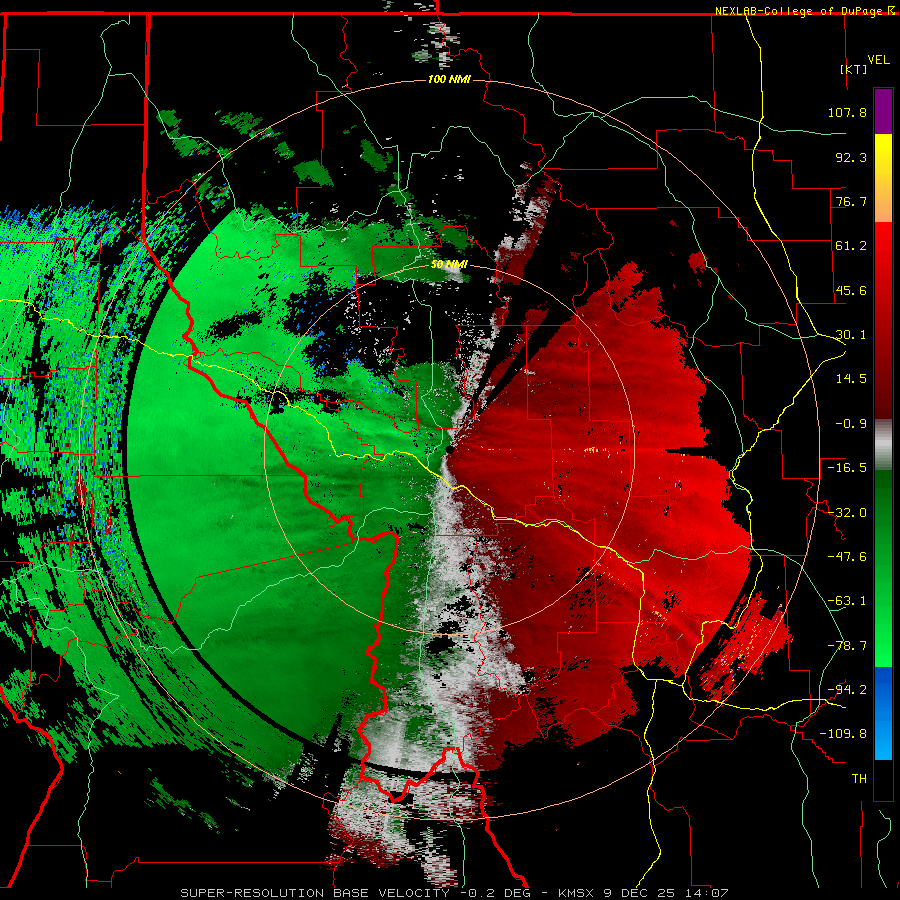
Task: Select the 61.2 scale value
Action: [851, 246]
